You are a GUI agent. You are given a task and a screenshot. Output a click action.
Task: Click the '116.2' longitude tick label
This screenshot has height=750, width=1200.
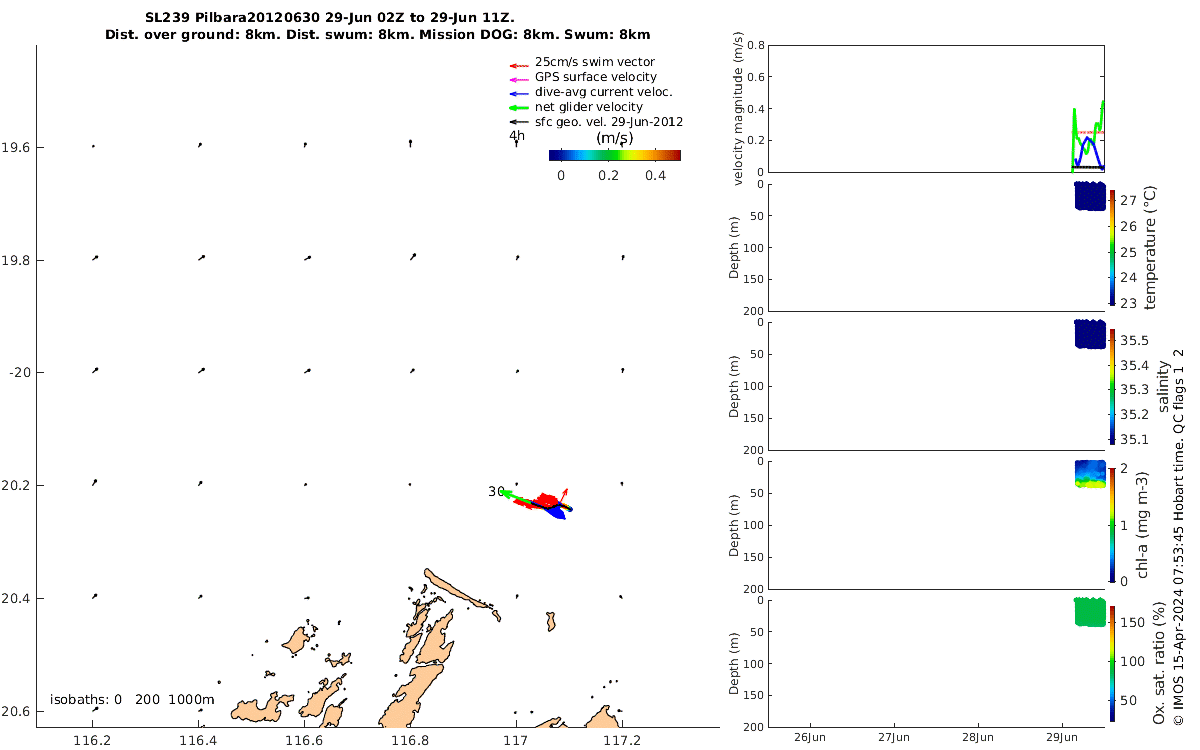pos(92,741)
